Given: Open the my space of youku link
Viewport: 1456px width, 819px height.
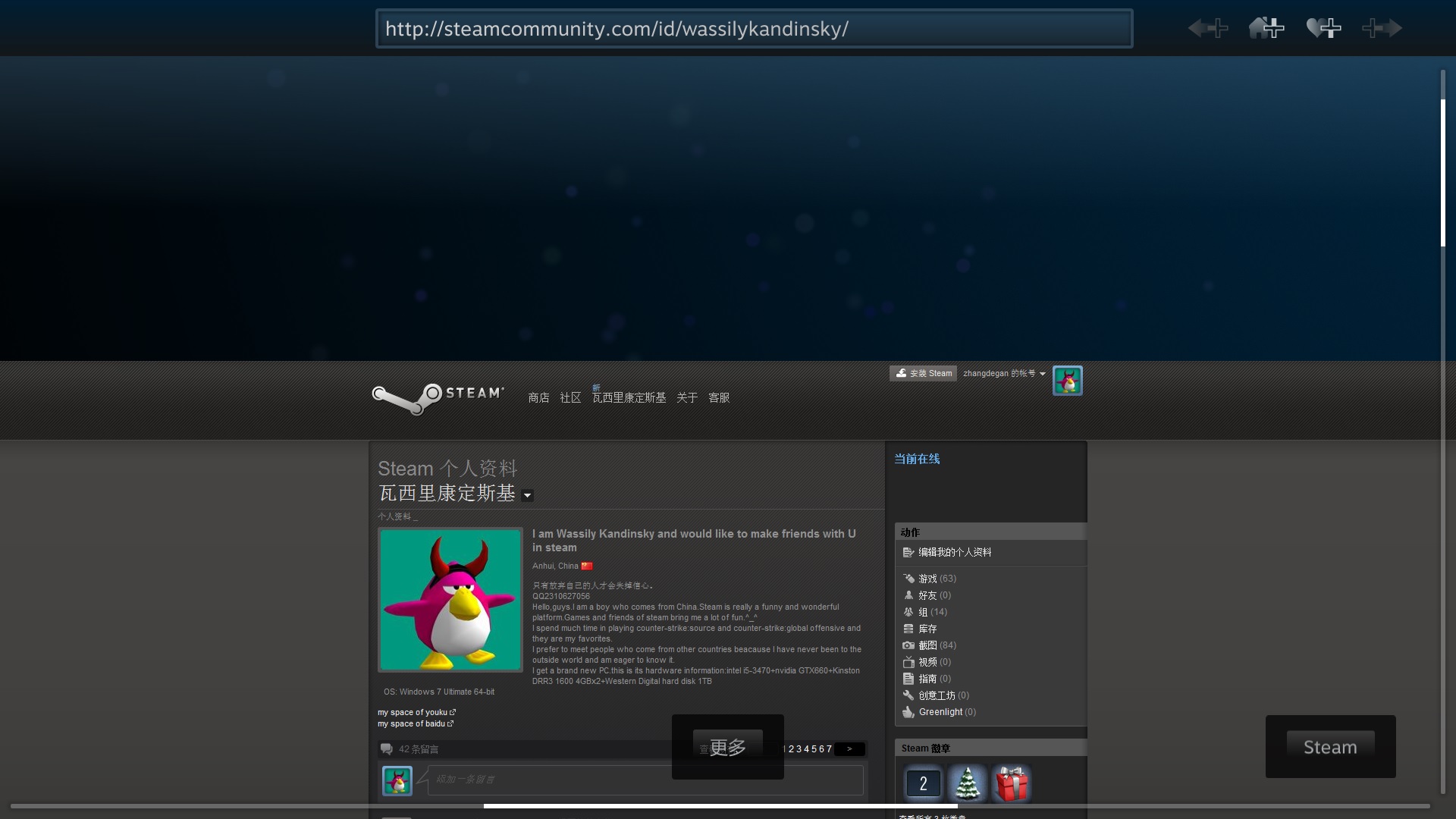Looking at the screenshot, I should pyautogui.click(x=416, y=713).
